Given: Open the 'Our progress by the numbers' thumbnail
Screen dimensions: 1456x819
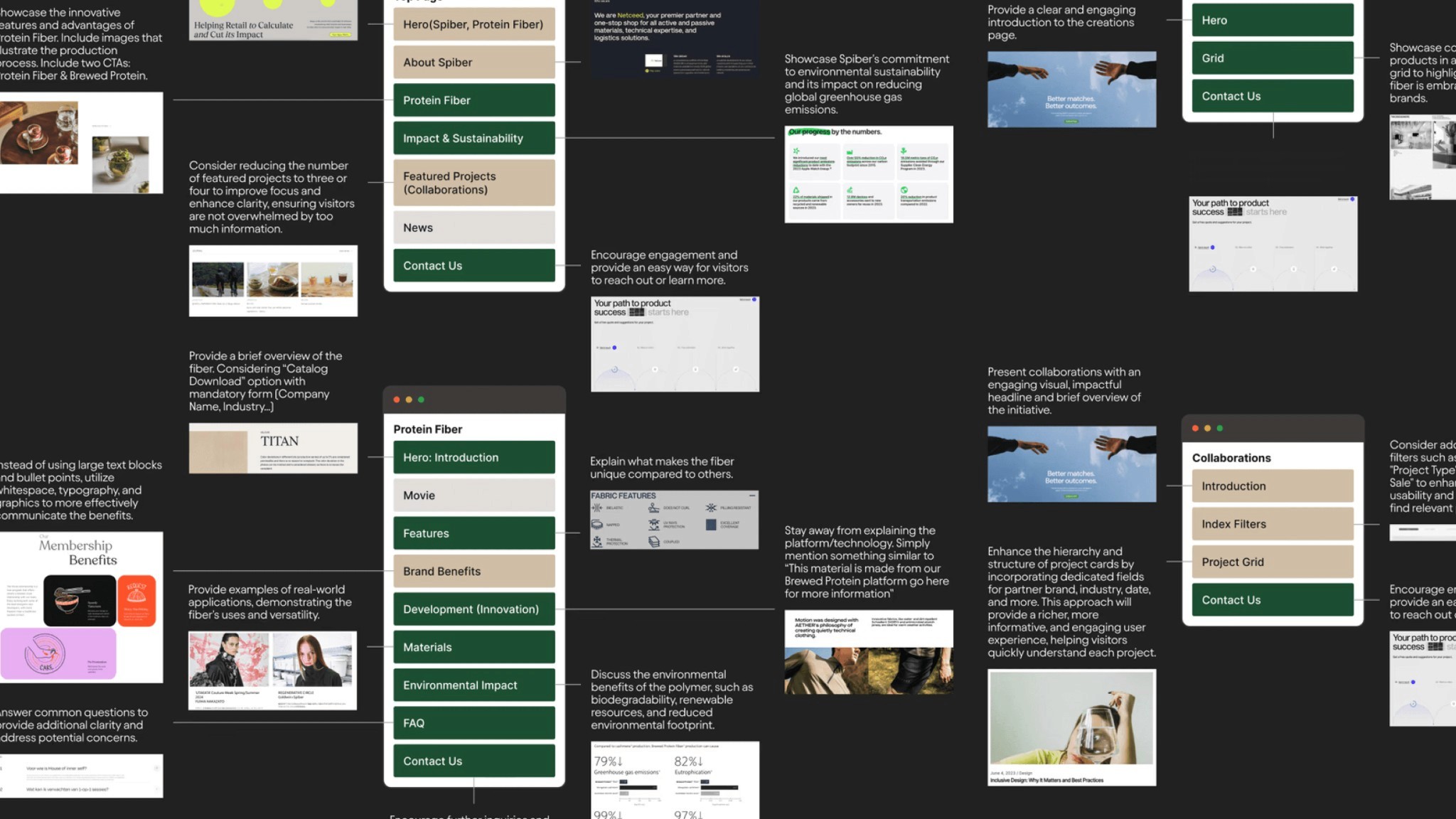Looking at the screenshot, I should coord(868,174).
